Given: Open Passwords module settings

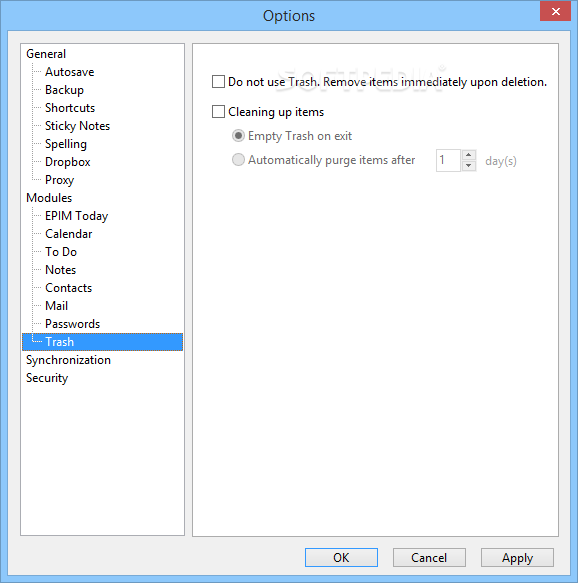Looking at the screenshot, I should 72,324.
